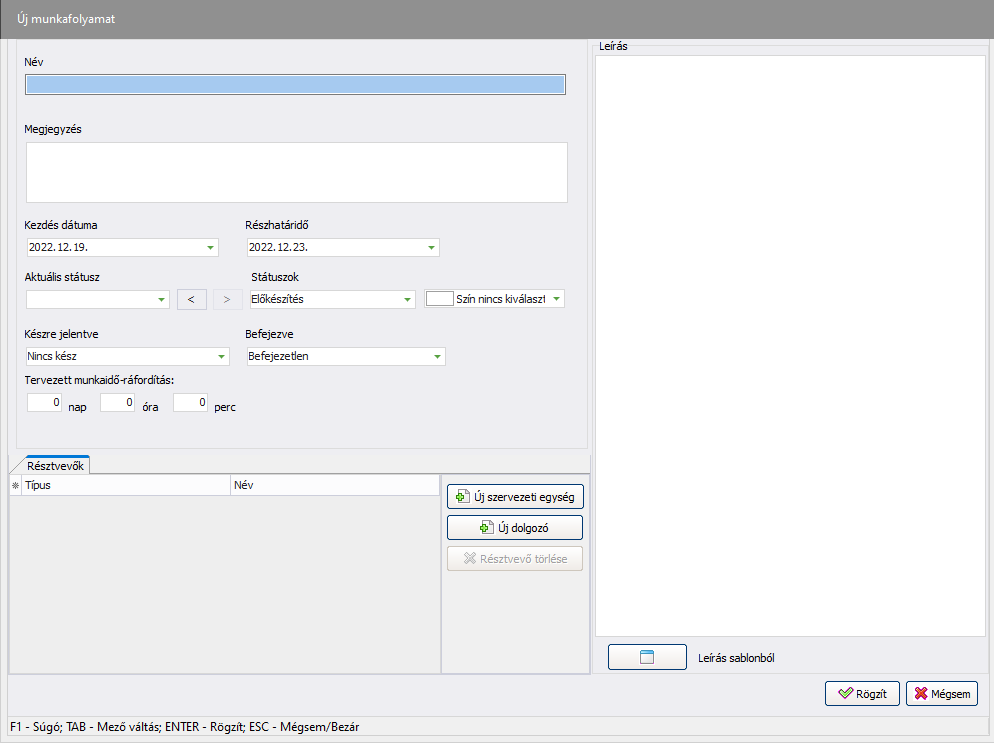Viewport: 994px width, 743px height.
Task: Open the status color picker swatch
Action: pos(439,299)
